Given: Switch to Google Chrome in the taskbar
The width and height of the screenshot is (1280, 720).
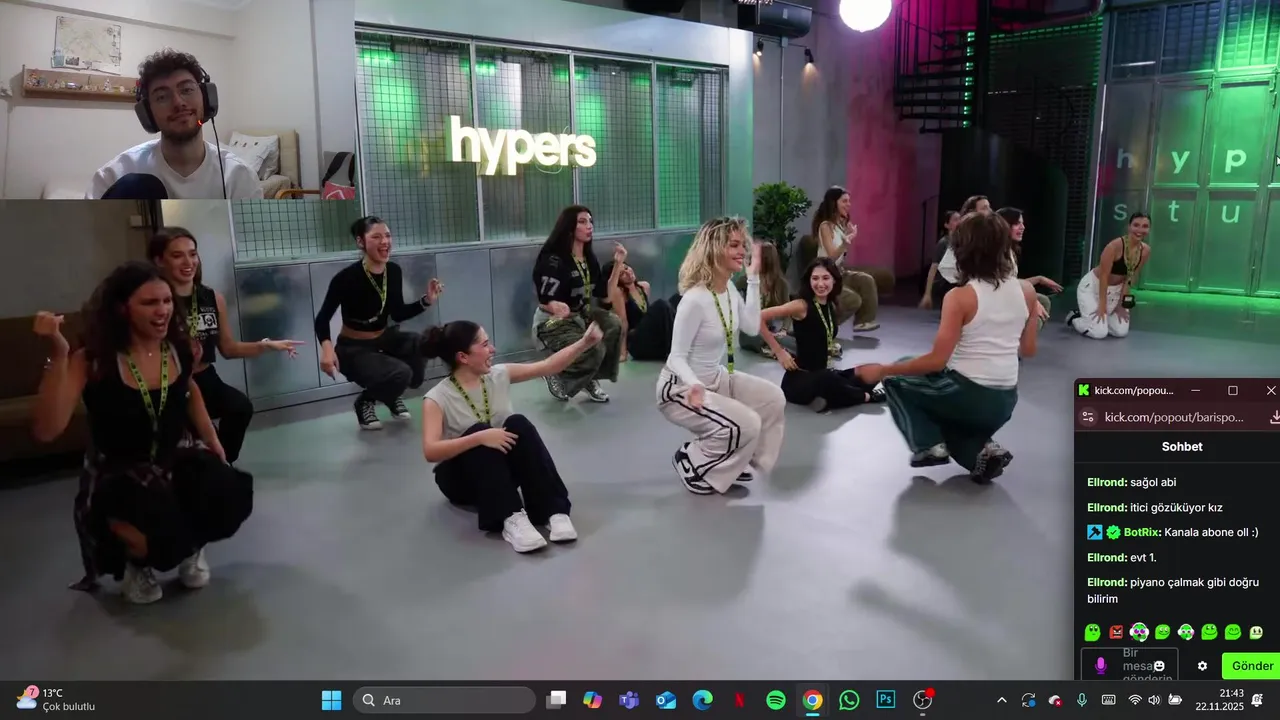Looking at the screenshot, I should tap(812, 700).
